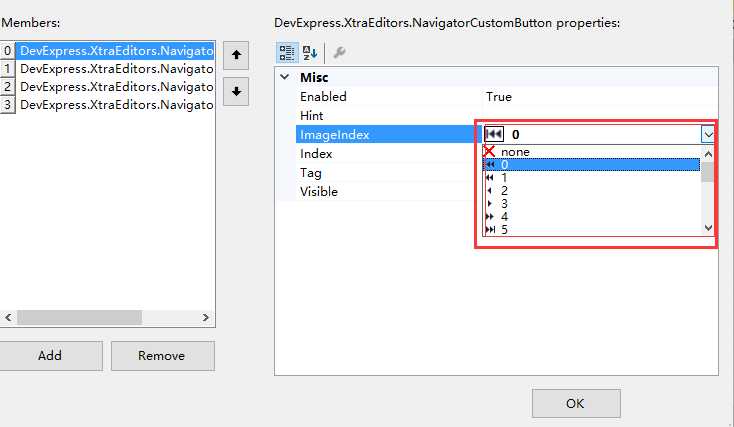This screenshot has height=427, width=734.
Task: Select member 1 in Members list
Action: pos(108,69)
